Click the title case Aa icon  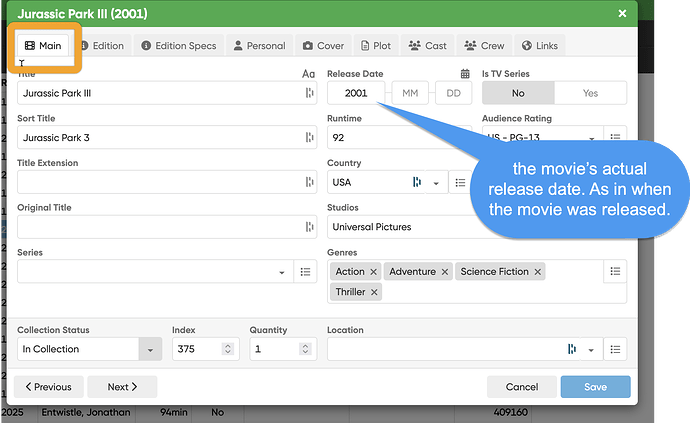pyautogui.click(x=308, y=74)
